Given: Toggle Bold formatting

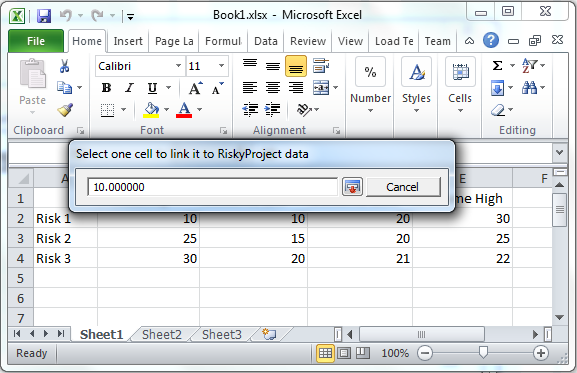Looking at the screenshot, I should click(x=106, y=88).
